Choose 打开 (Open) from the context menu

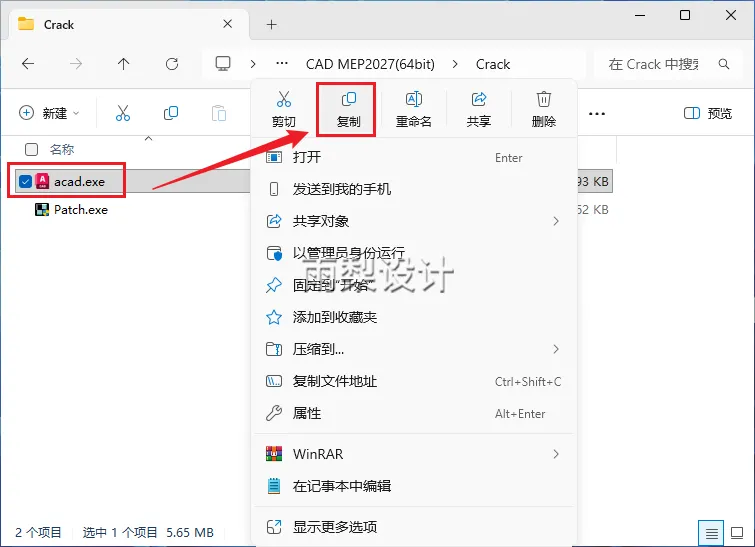(x=415, y=157)
